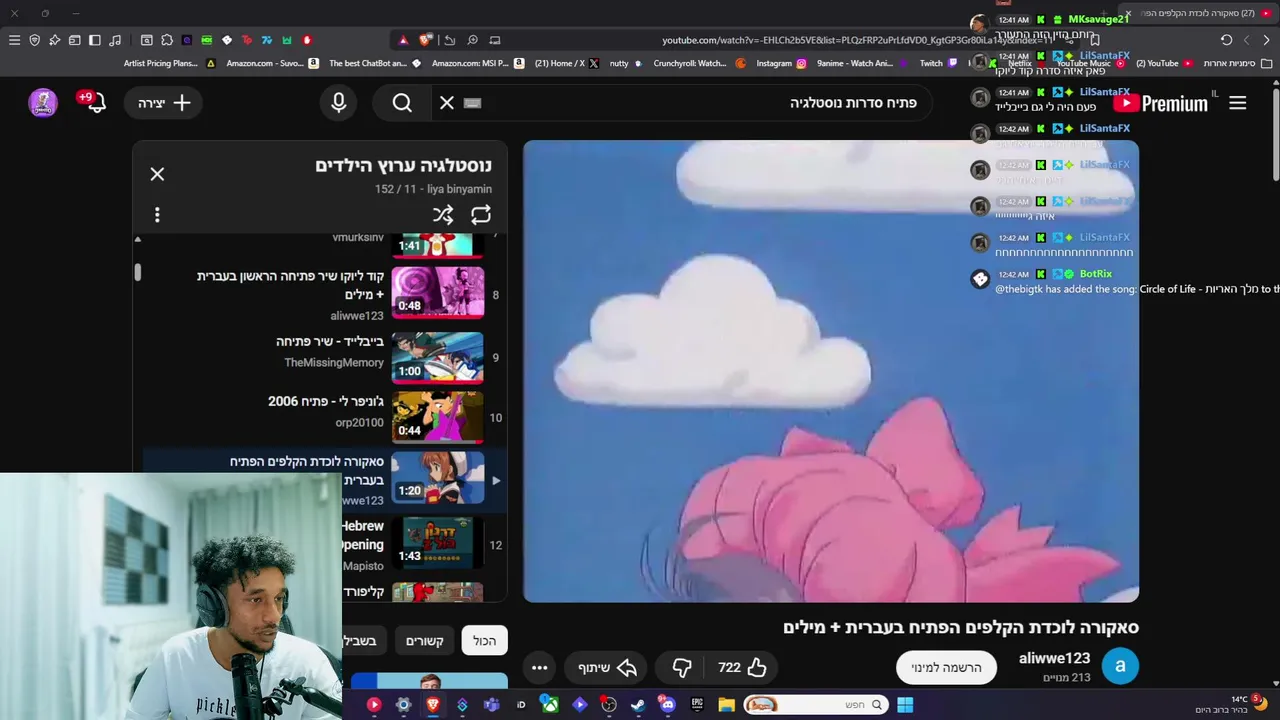The width and height of the screenshot is (1280, 720).
Task: Click the video player area
Action: 831,371
